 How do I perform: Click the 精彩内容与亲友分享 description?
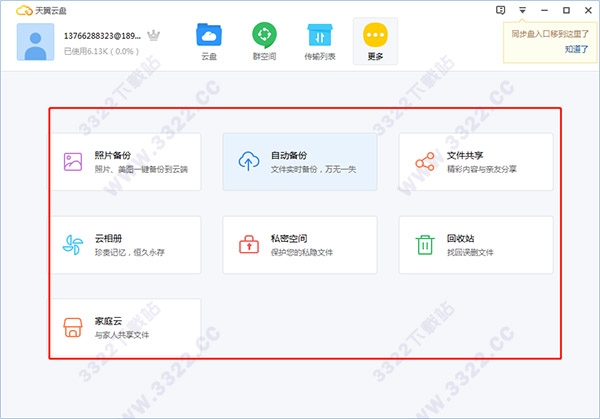(482, 169)
